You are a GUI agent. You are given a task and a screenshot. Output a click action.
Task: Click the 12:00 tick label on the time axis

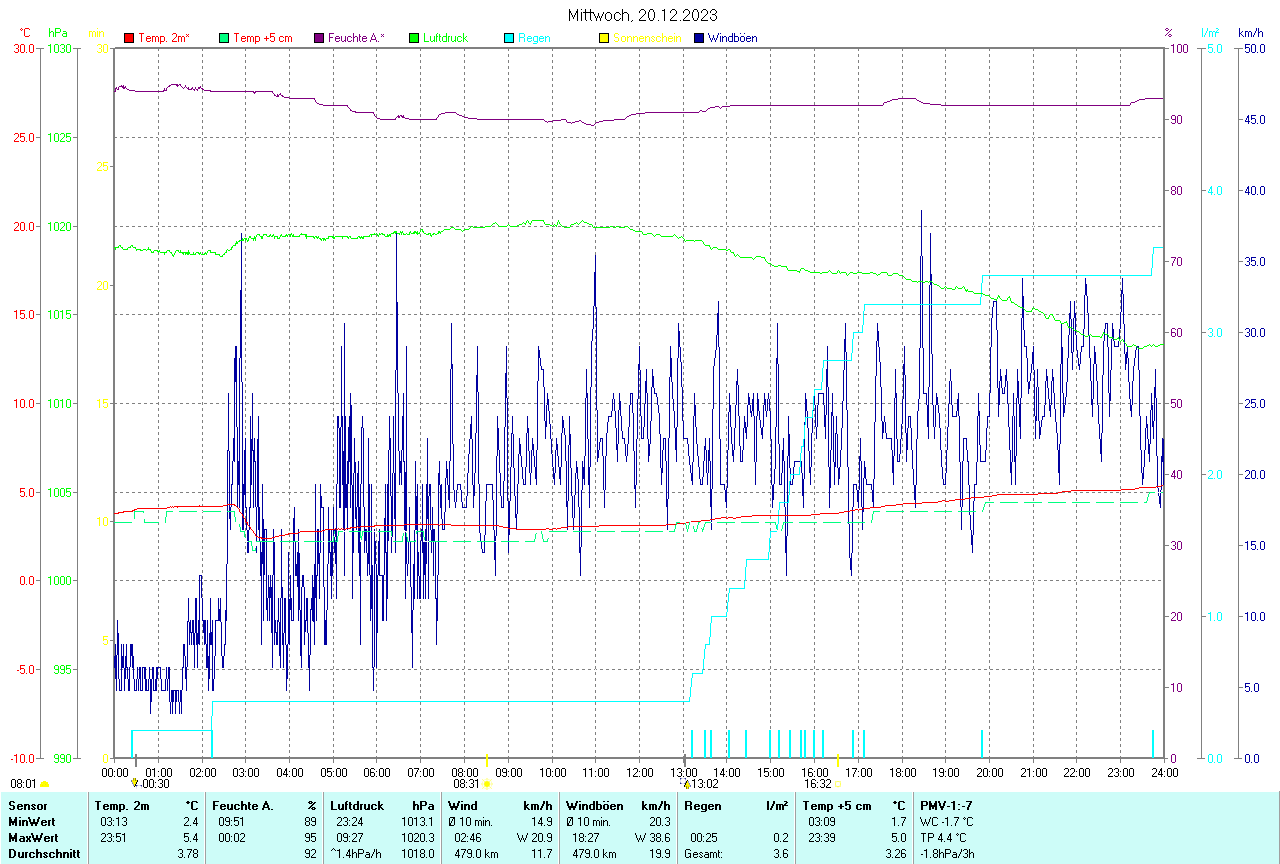tap(640, 773)
